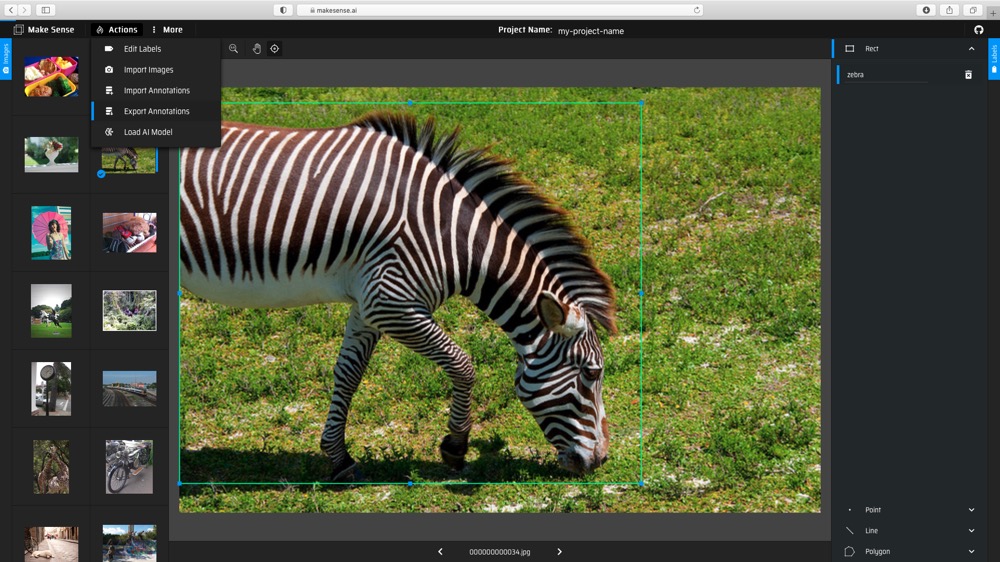Viewport: 1000px width, 562px height.
Task: Select the bicycle thumbnail image
Action: click(129, 467)
